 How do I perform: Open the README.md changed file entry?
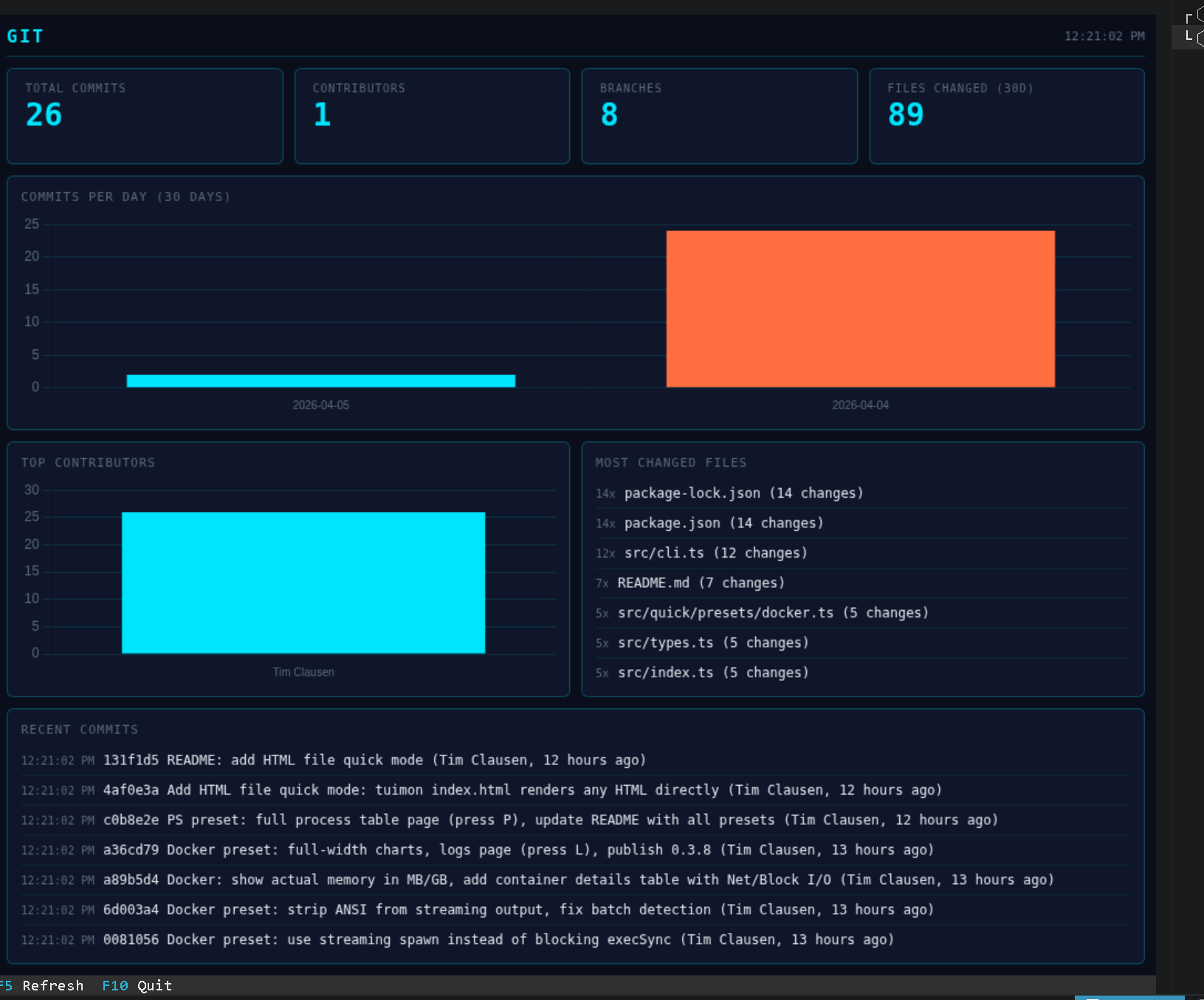click(701, 583)
